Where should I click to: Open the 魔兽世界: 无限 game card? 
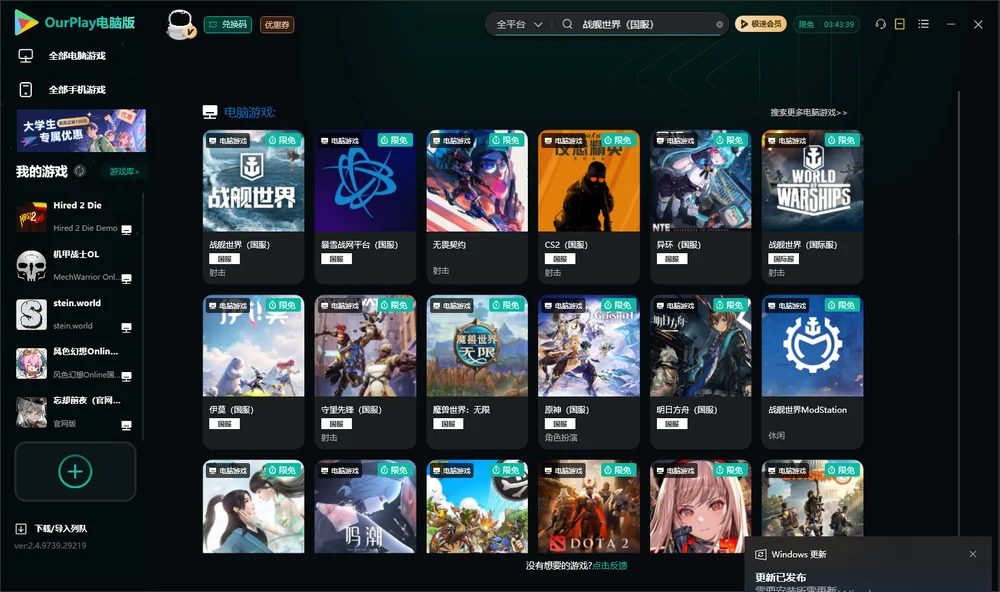coord(477,372)
